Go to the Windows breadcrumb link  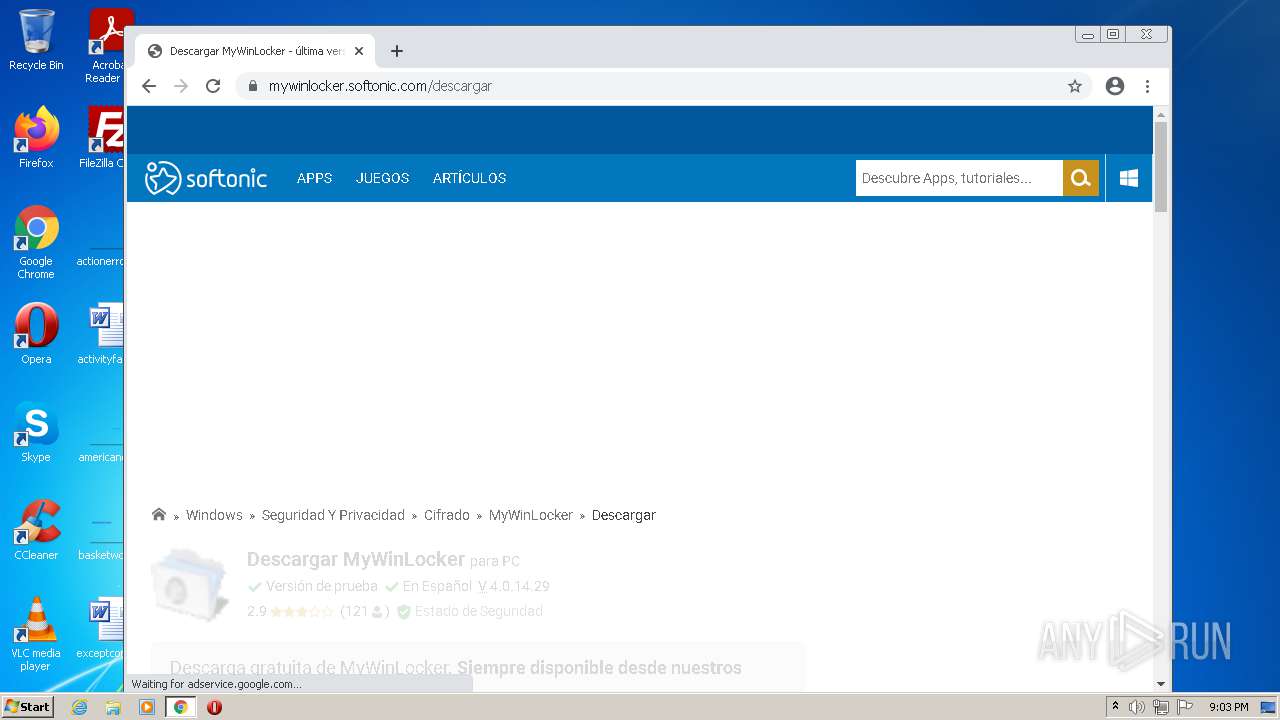tap(214, 515)
